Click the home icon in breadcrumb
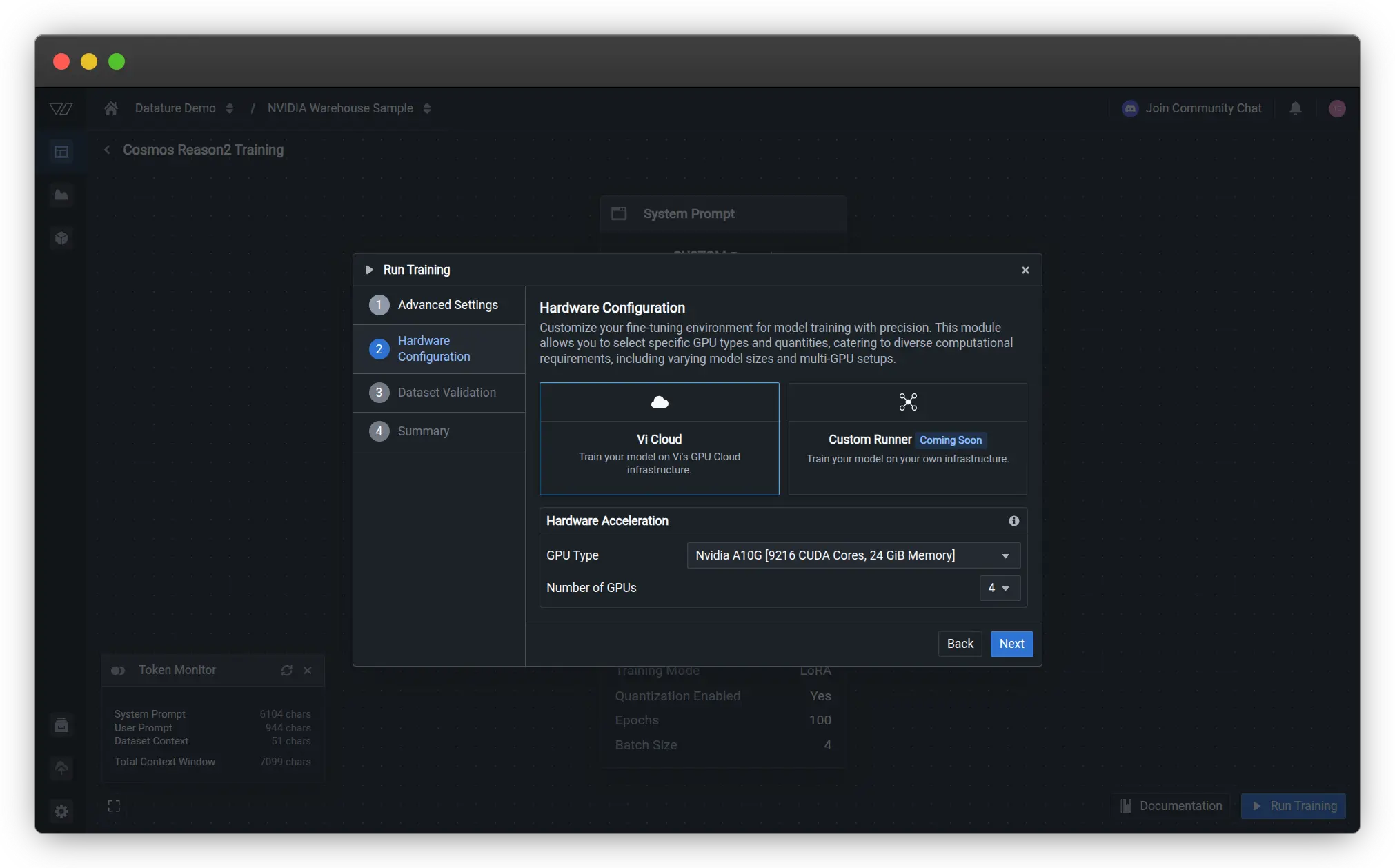 point(111,108)
